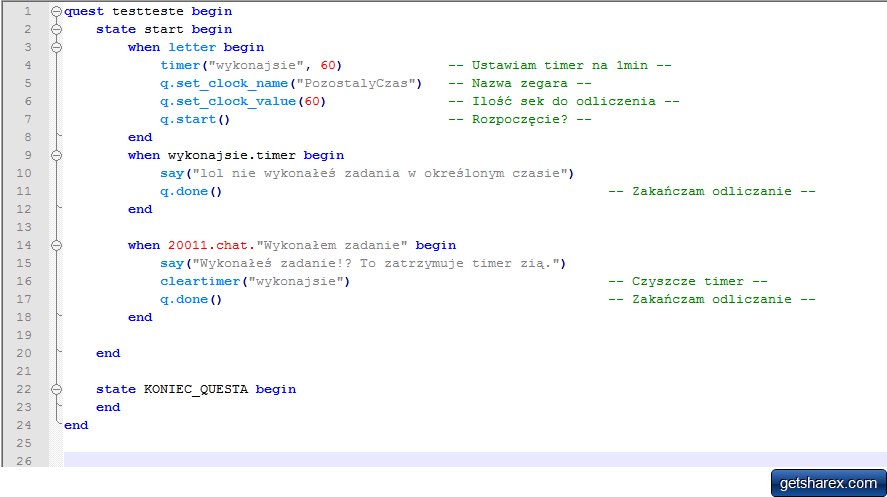Click q.done() on line 17
This screenshot has height=497, width=887.
(x=191, y=300)
